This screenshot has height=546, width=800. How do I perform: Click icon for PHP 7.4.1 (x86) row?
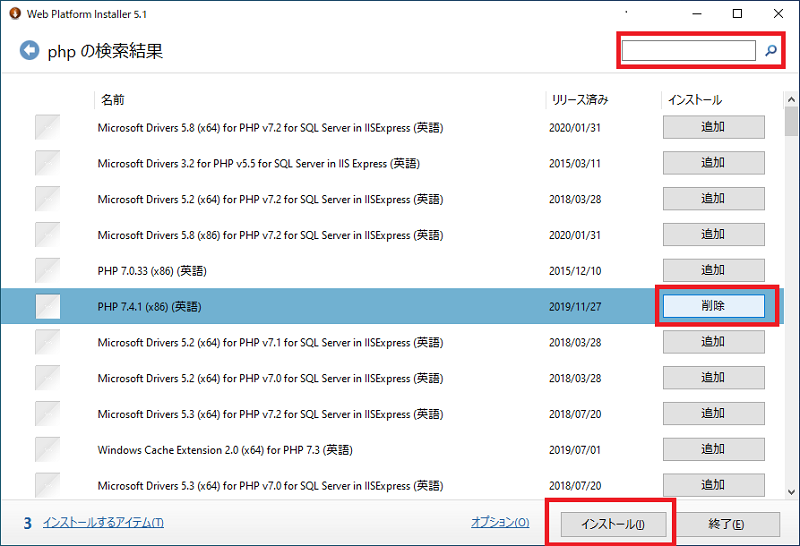47,306
